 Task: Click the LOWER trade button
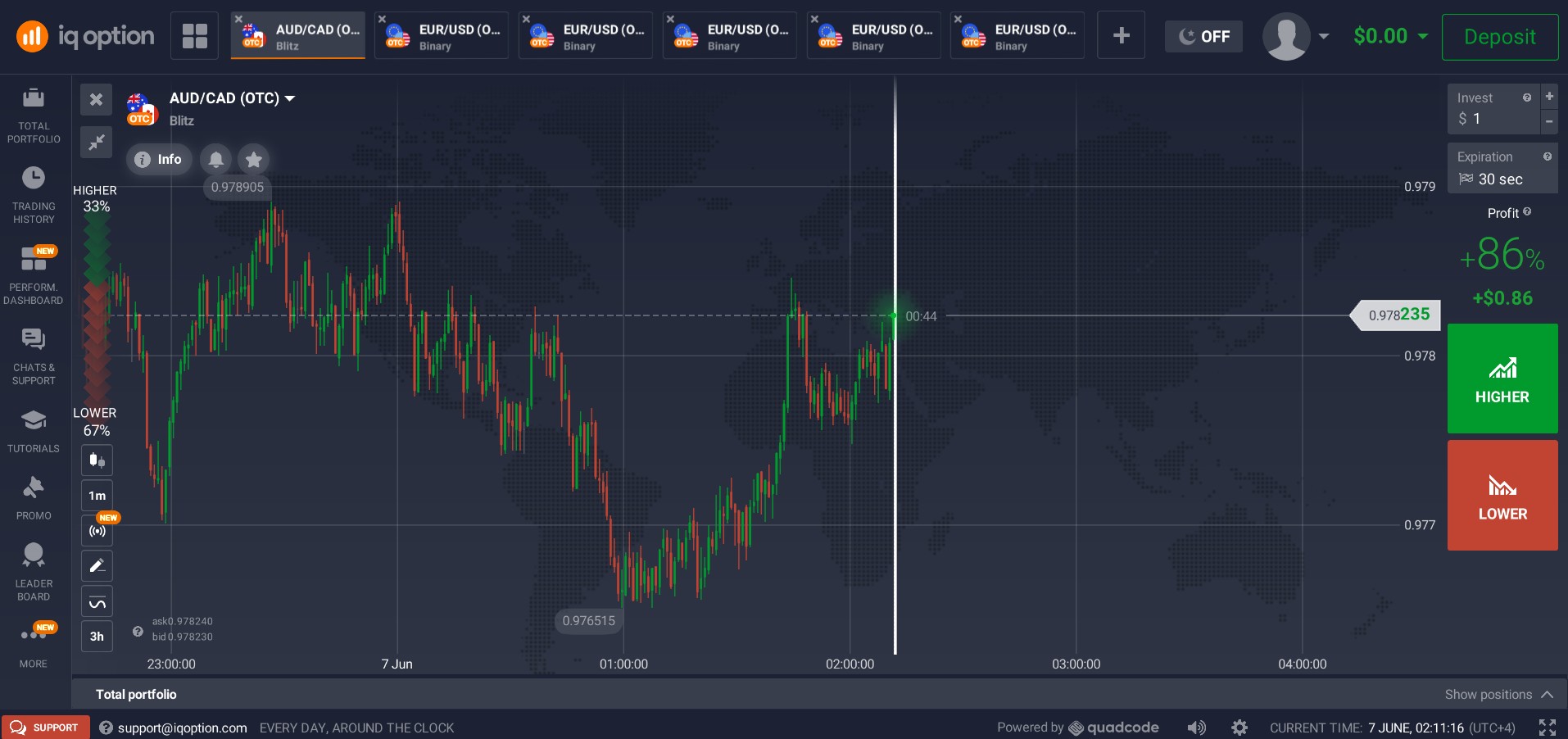1502,495
